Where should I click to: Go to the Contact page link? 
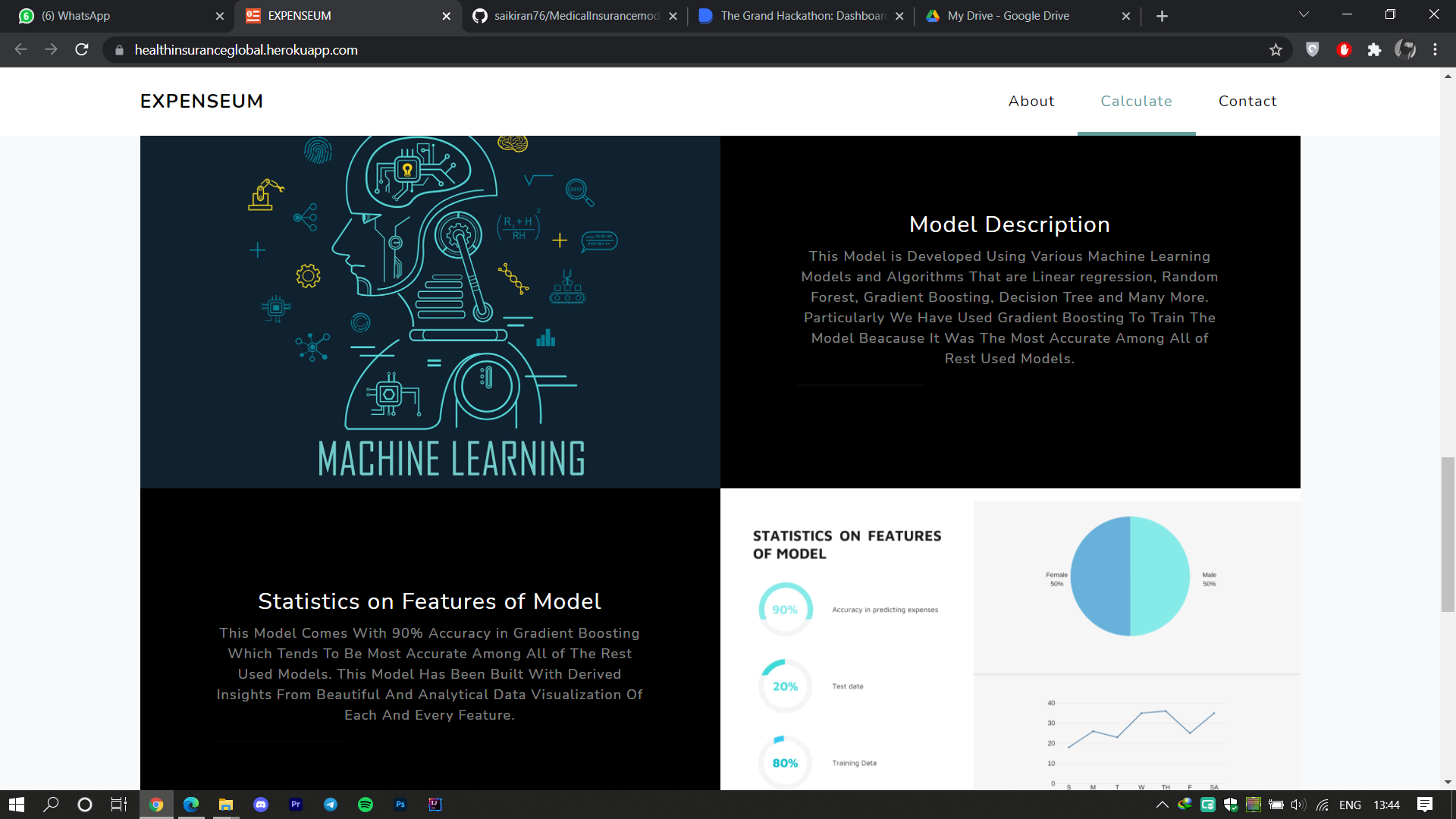pyautogui.click(x=1247, y=101)
